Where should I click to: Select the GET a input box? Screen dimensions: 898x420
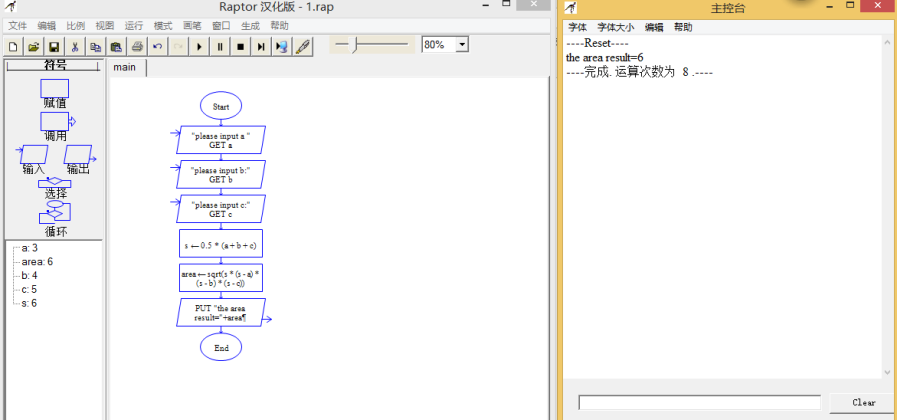click(221, 140)
